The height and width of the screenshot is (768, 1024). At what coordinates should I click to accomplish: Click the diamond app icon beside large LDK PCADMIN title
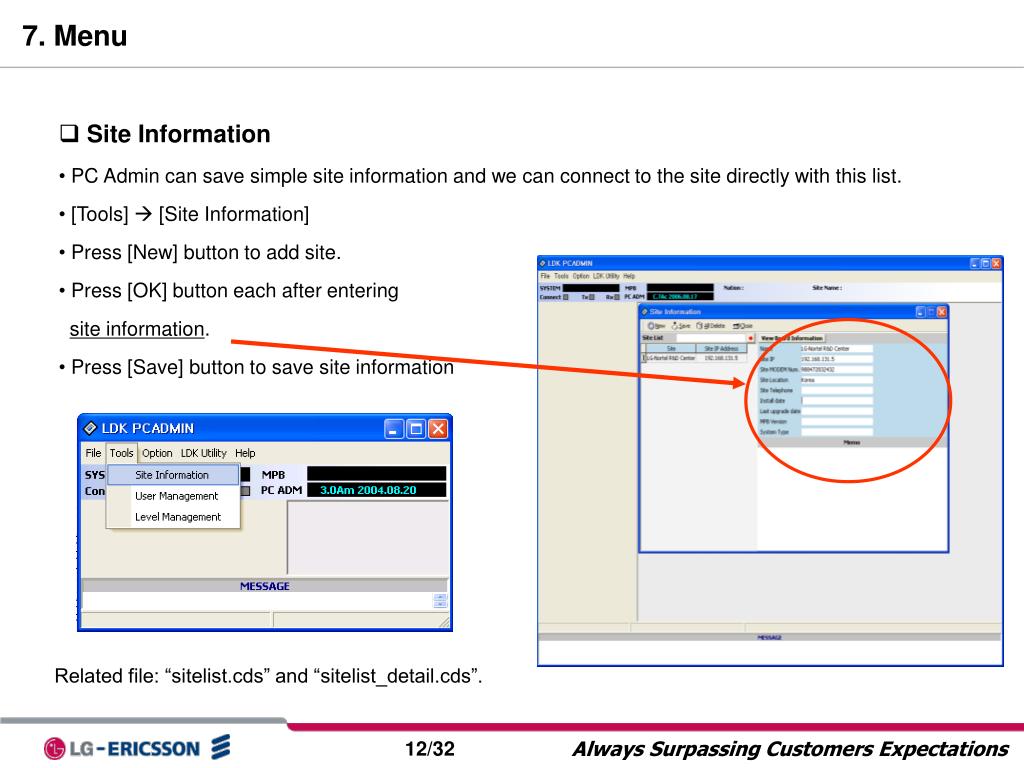[x=90, y=428]
